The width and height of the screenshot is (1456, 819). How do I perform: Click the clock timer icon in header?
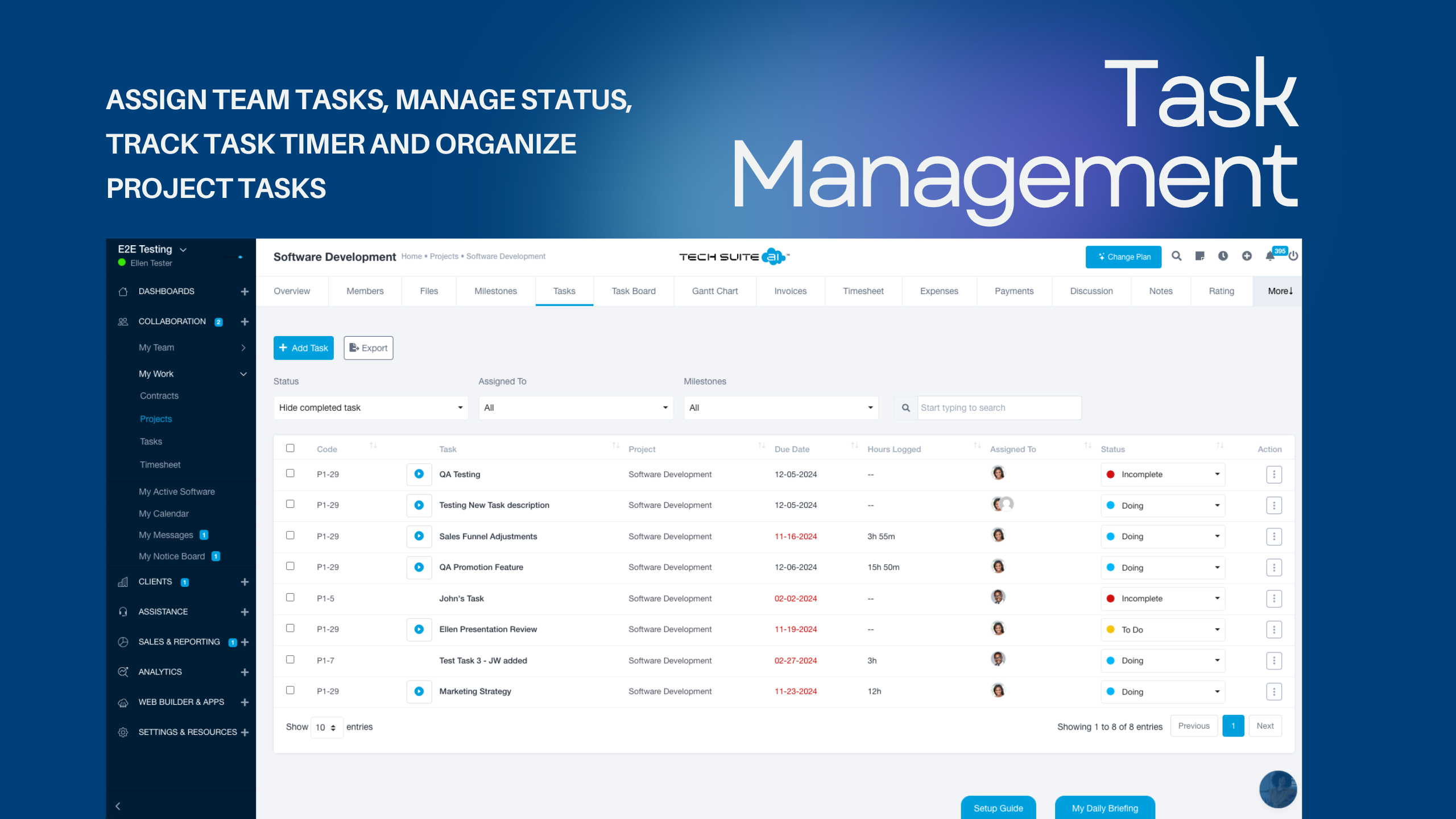pyautogui.click(x=1223, y=257)
